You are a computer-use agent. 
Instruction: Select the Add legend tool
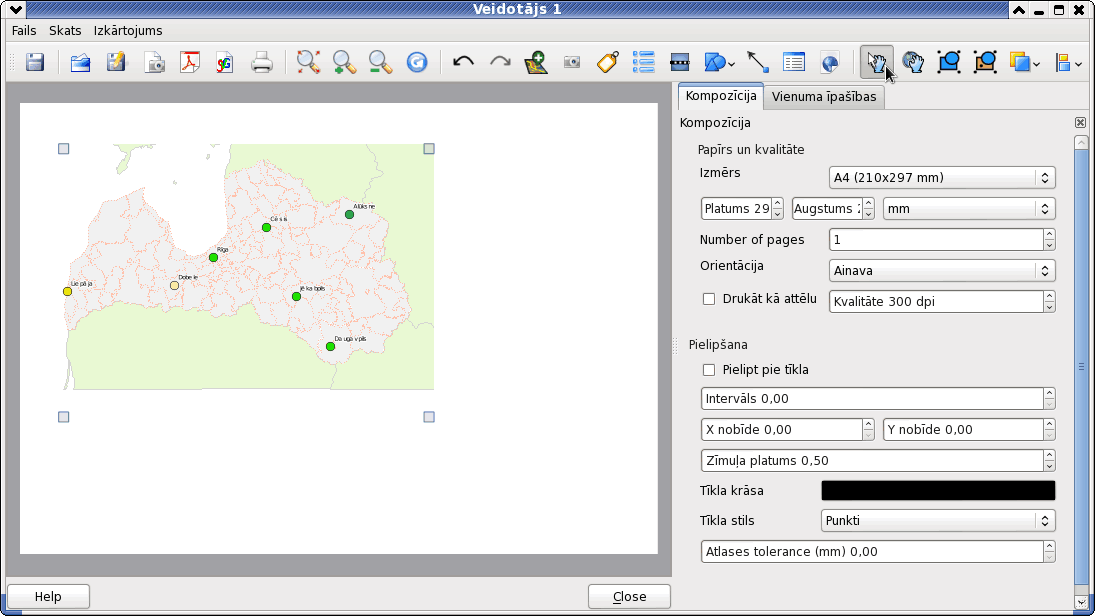(643, 63)
